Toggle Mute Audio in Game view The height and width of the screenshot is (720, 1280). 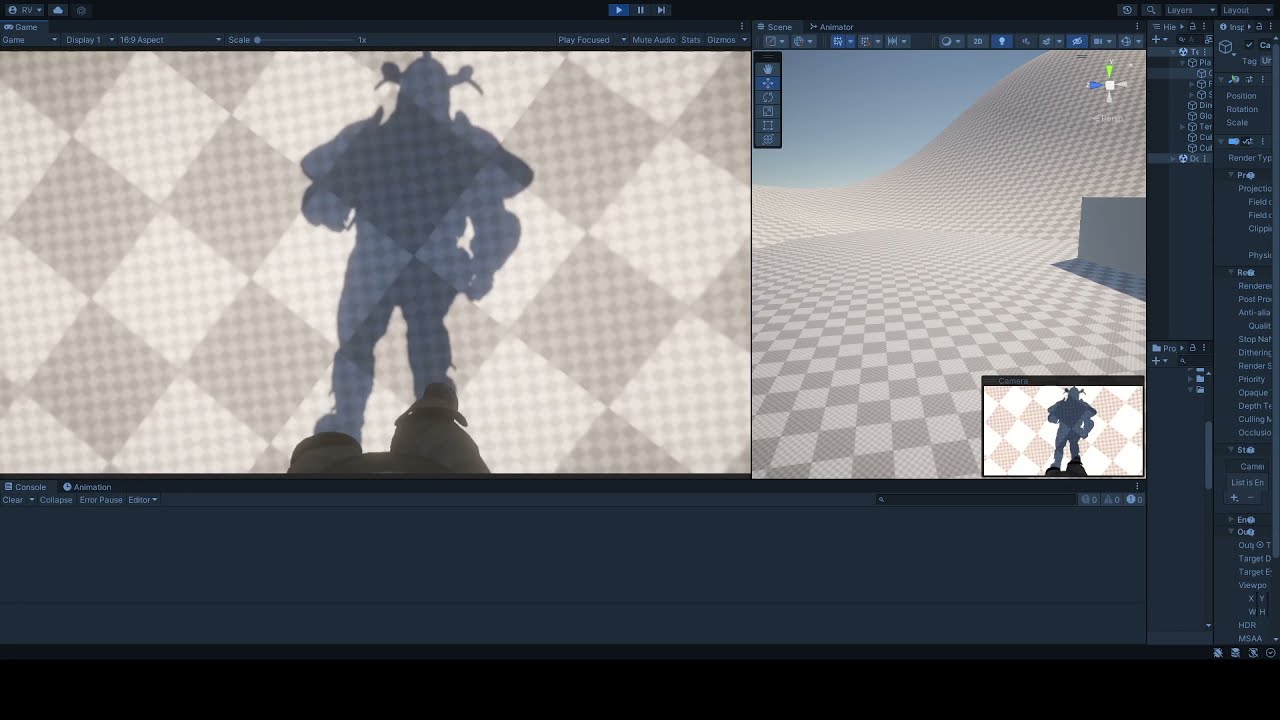point(653,40)
